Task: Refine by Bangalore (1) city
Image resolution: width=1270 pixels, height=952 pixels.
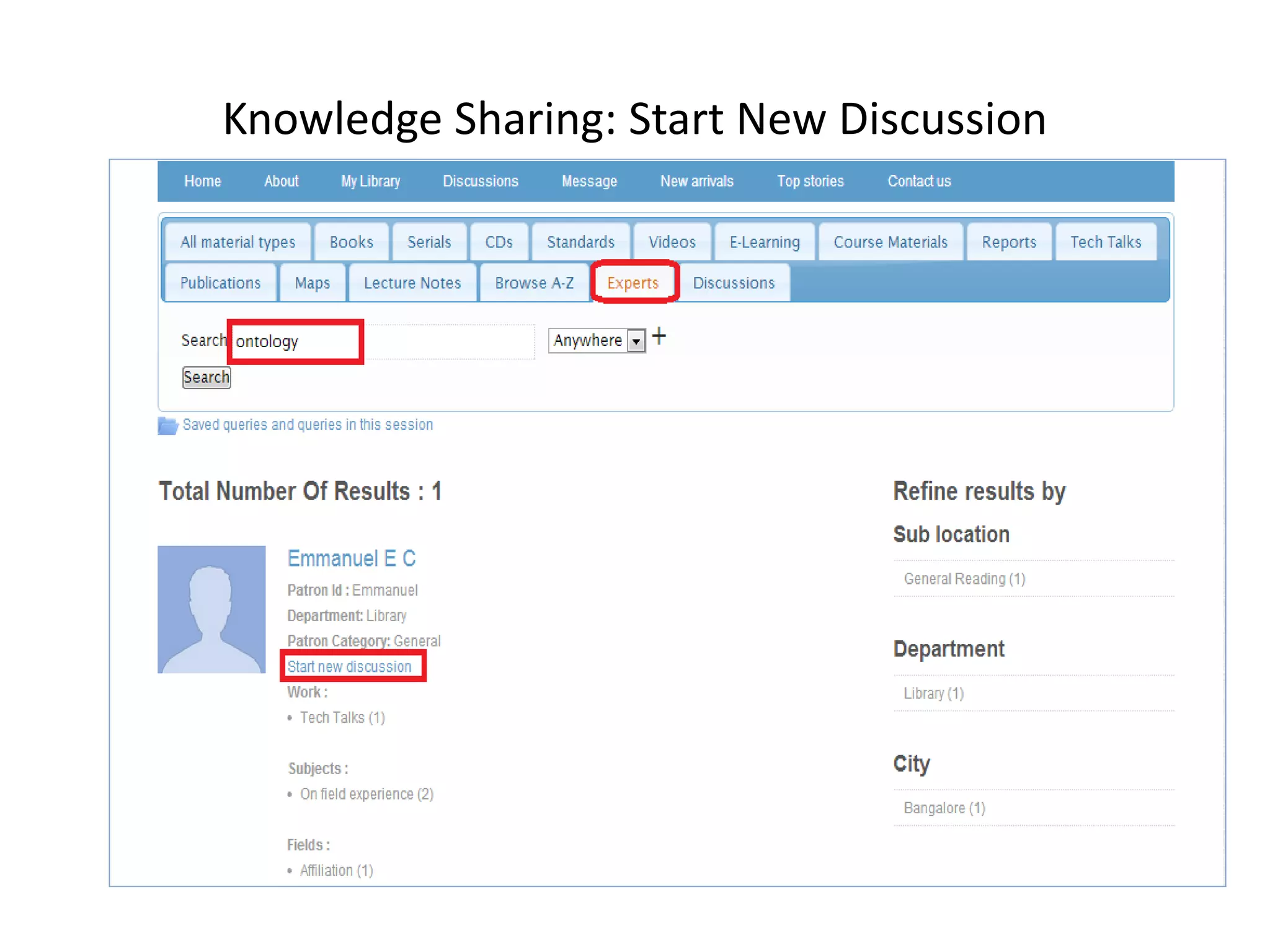Action: (944, 808)
